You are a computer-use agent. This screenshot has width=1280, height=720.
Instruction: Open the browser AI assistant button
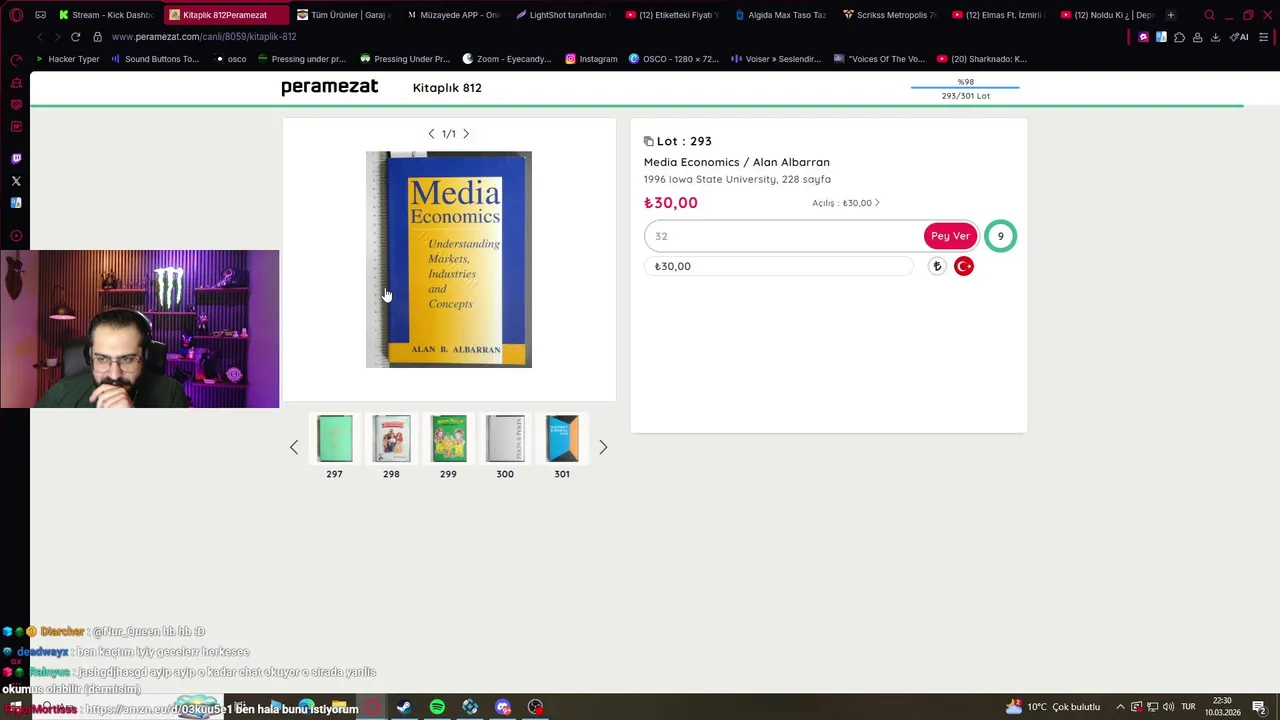1240,37
